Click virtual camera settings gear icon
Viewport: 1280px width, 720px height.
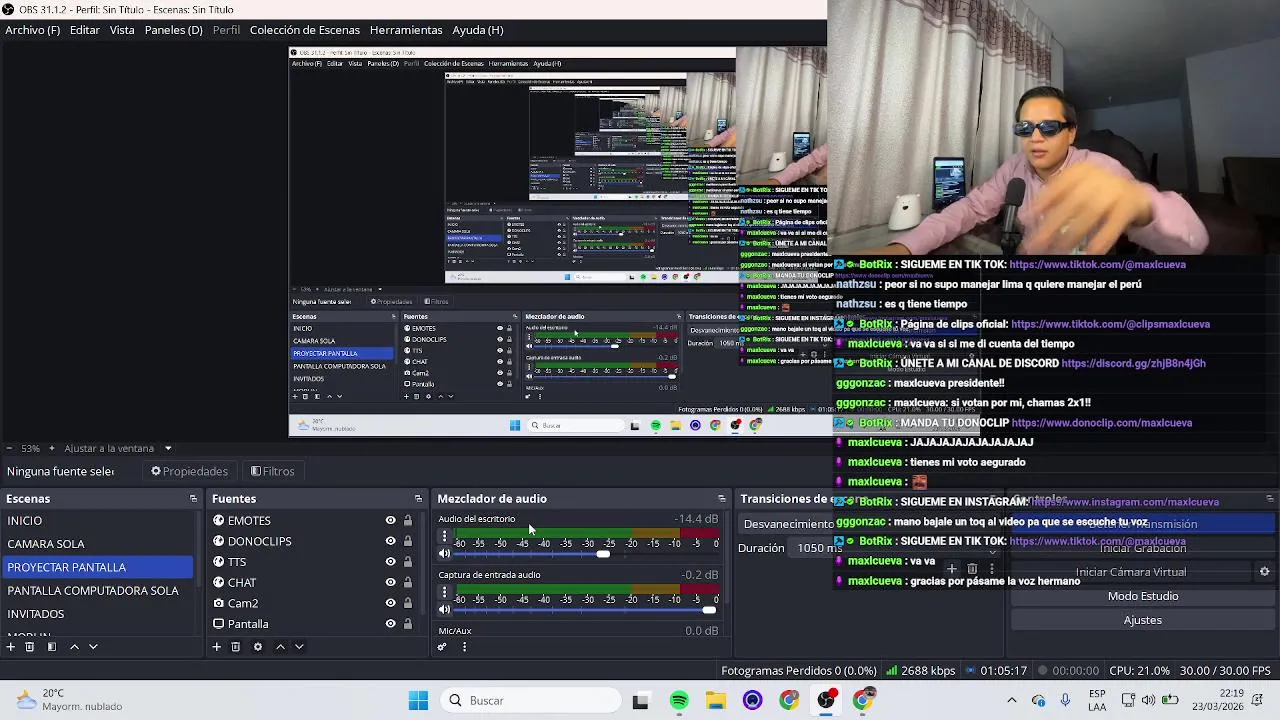1264,572
